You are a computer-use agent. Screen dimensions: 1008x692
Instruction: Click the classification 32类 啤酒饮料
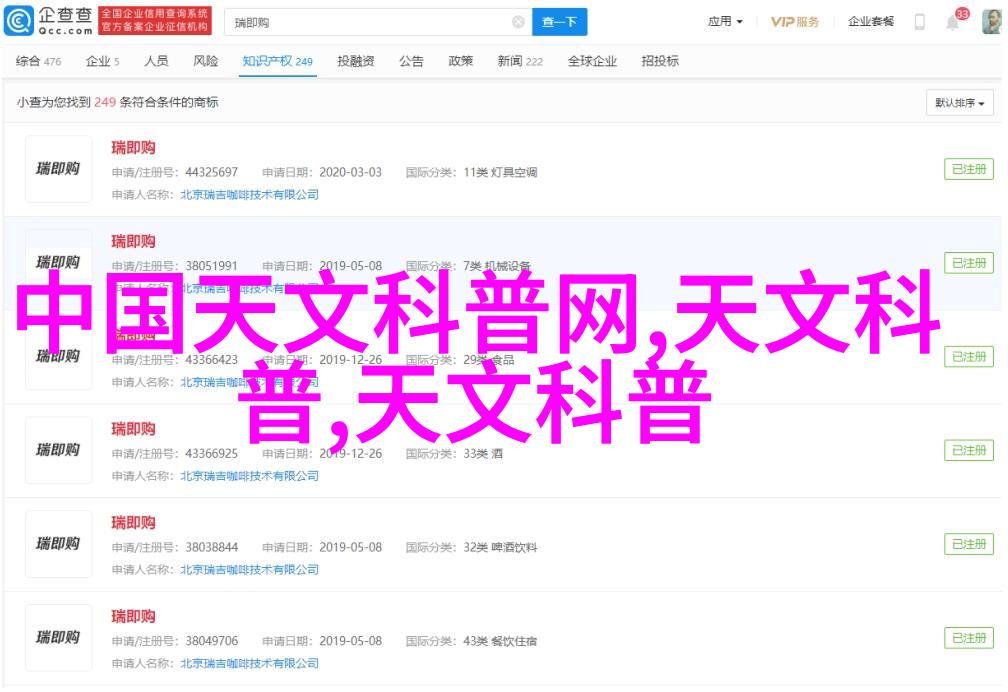coord(500,548)
